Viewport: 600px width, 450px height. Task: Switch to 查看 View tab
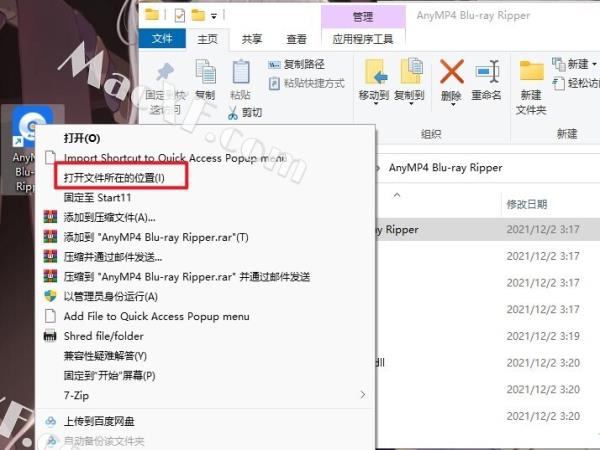coord(296,39)
